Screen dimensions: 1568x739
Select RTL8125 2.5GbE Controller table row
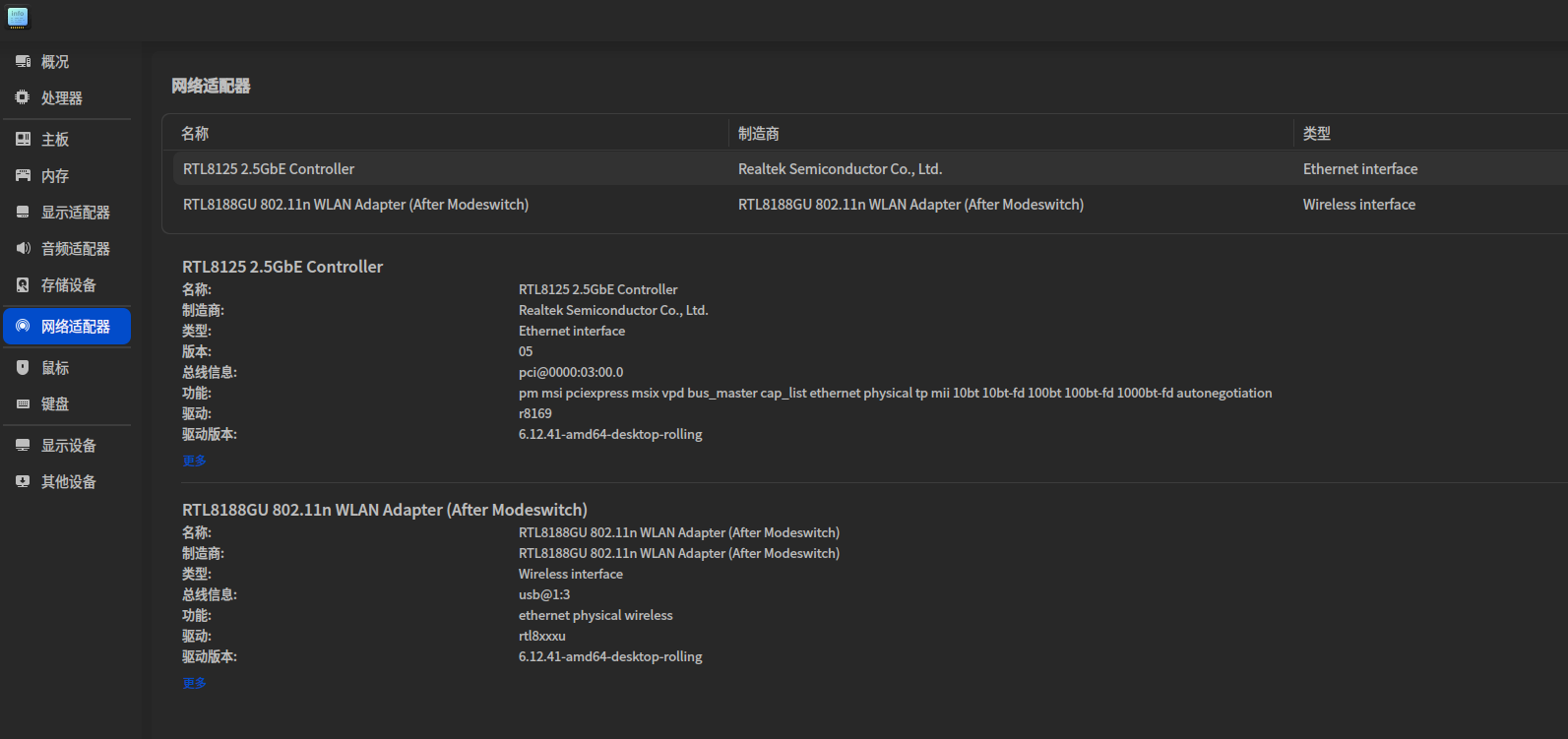click(870, 168)
